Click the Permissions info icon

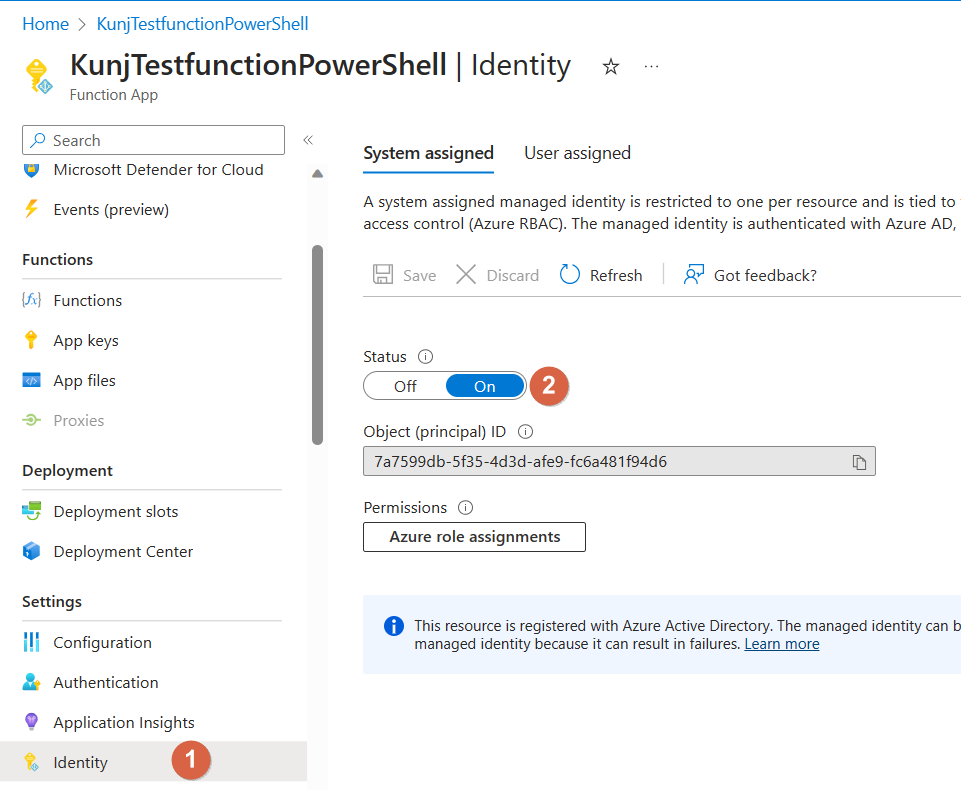point(465,508)
